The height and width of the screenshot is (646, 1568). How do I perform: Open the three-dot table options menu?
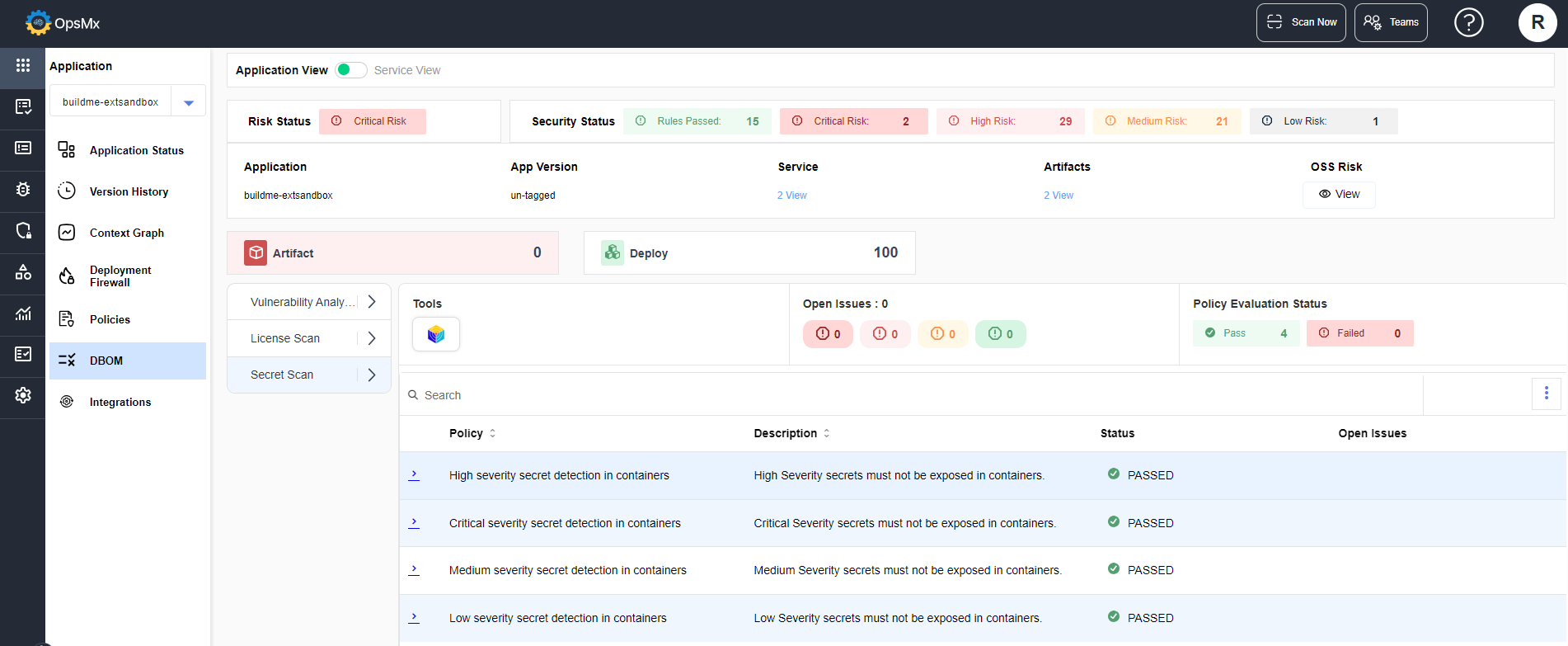click(1547, 394)
